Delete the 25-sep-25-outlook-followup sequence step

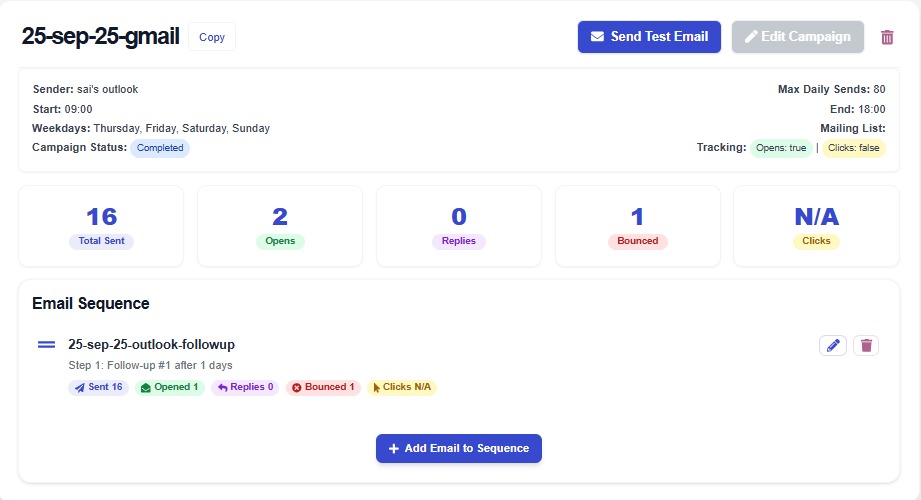tap(866, 345)
